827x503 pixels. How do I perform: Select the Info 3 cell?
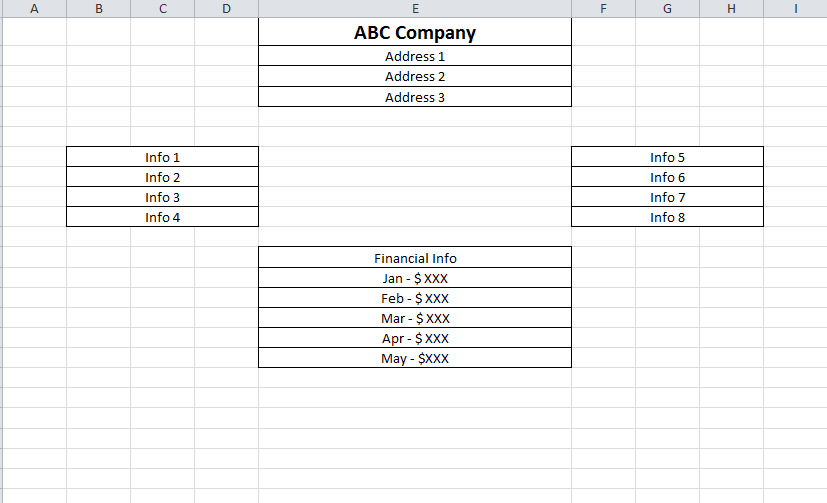pyautogui.click(x=162, y=197)
